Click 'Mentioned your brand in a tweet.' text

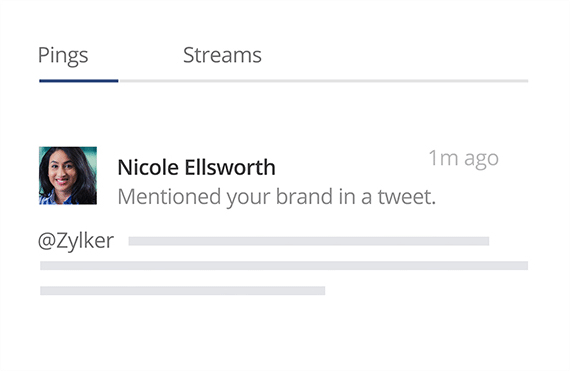pos(277,197)
